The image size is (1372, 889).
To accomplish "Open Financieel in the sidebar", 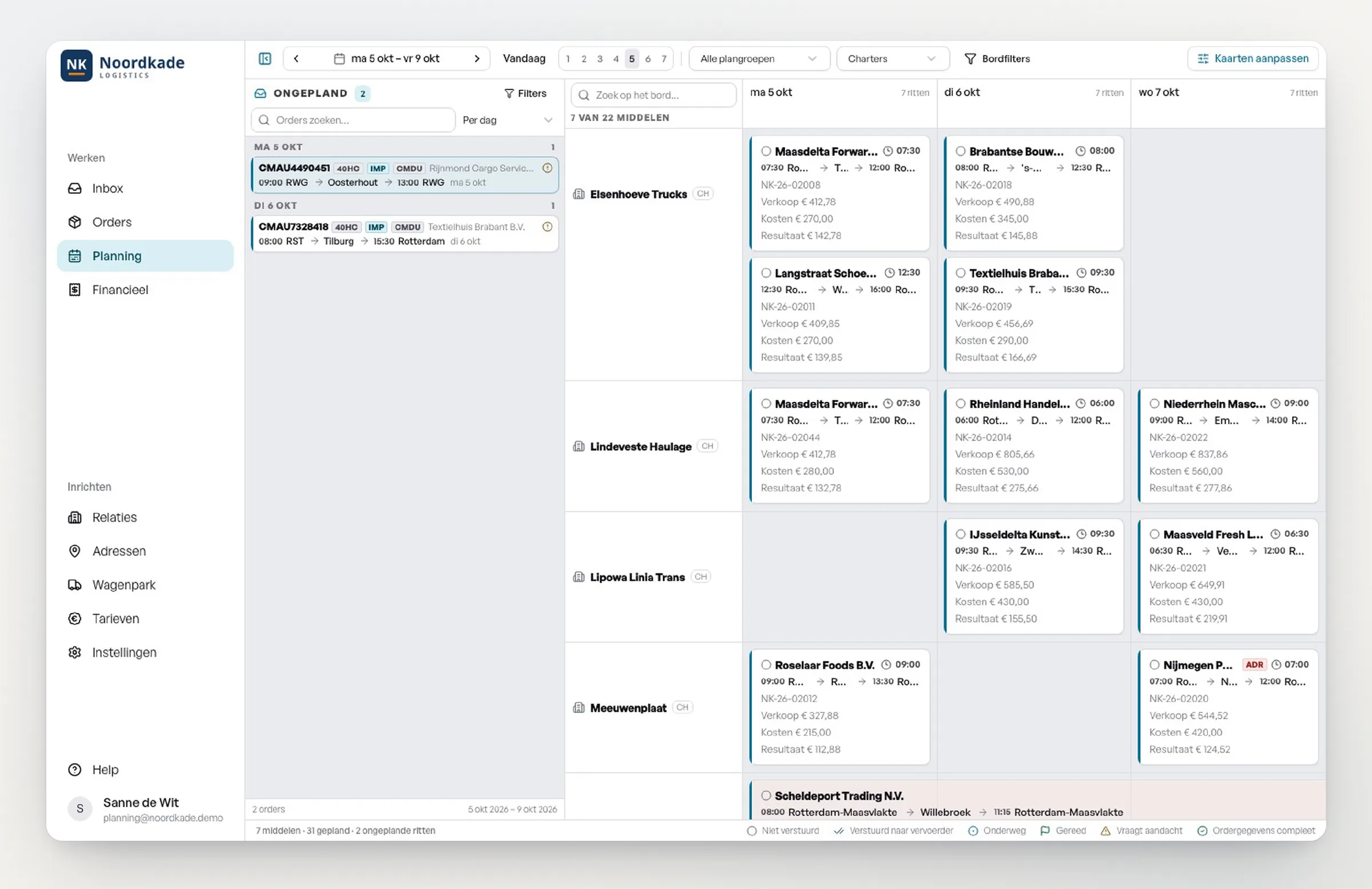I will pyautogui.click(x=145, y=289).
